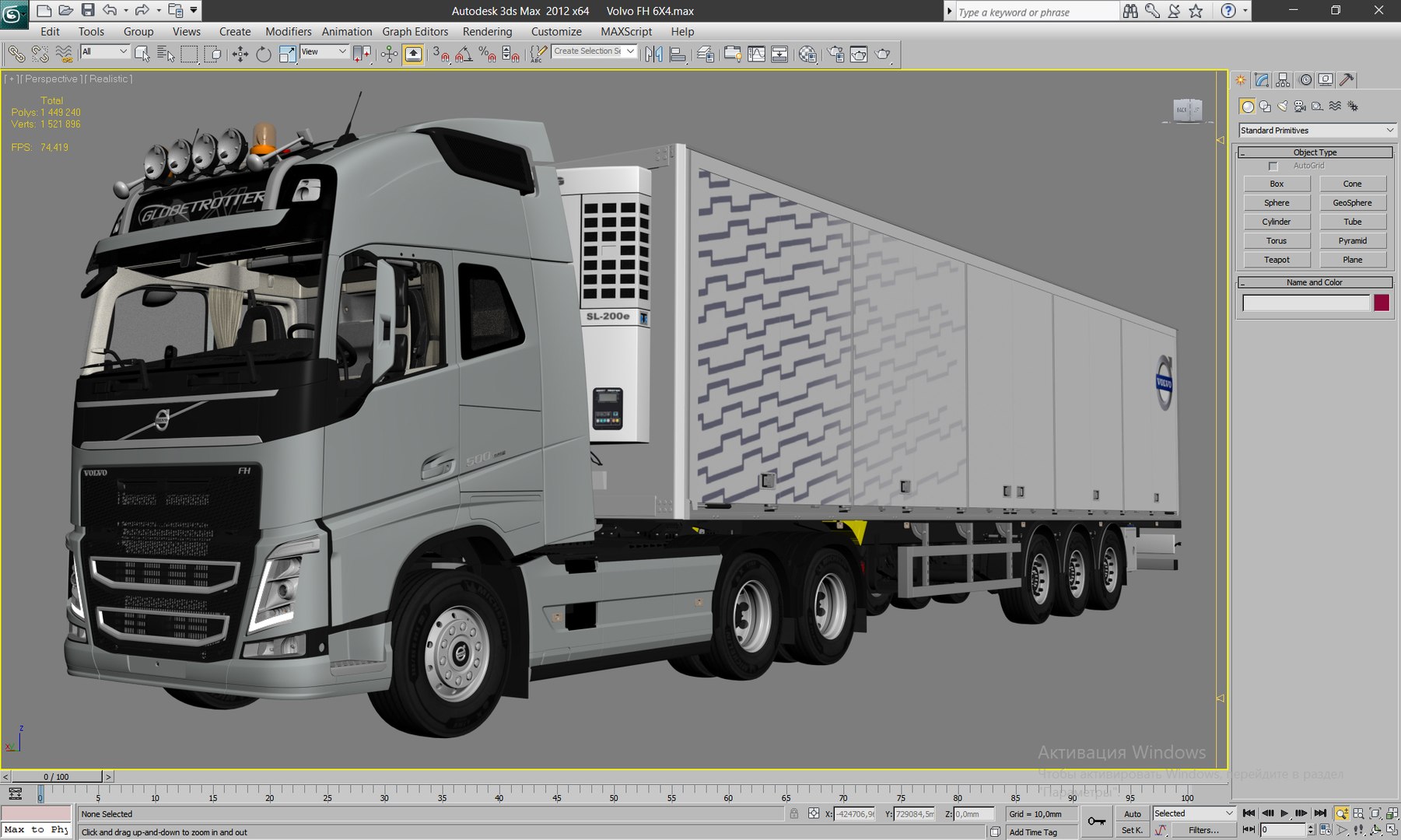The height and width of the screenshot is (840, 1401).
Task: Activate the Select and Move tool
Action: (240, 54)
